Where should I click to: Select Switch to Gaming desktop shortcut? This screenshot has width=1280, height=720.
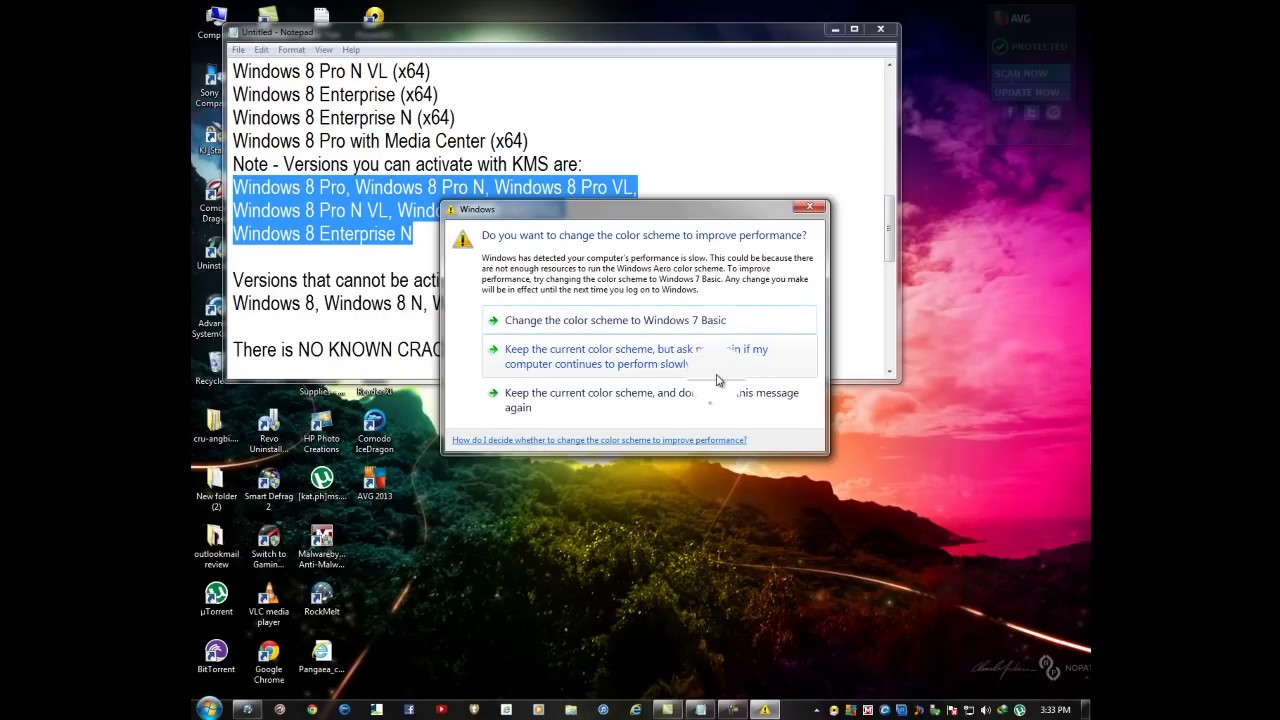click(x=268, y=547)
